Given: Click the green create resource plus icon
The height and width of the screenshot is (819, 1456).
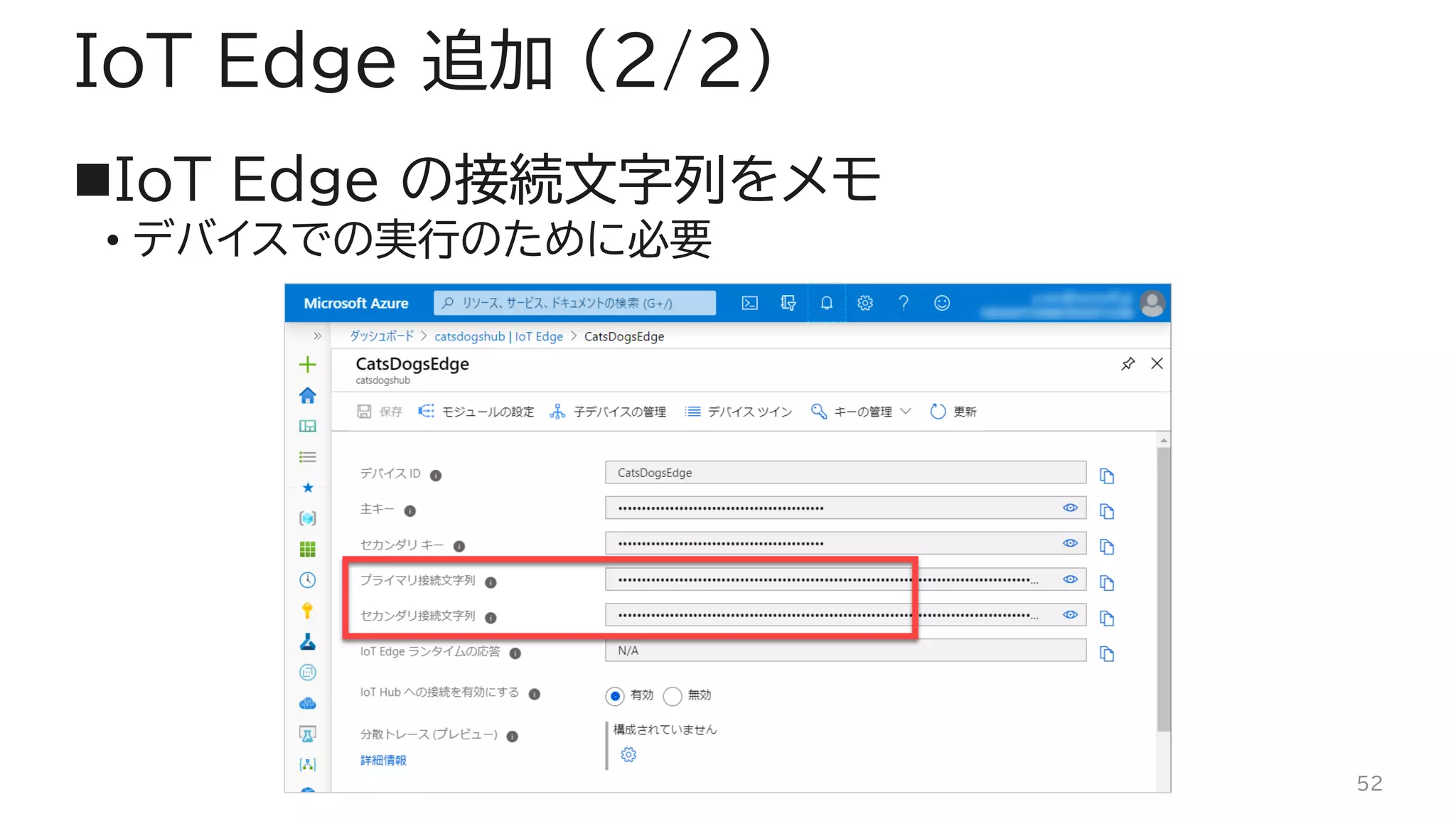Looking at the screenshot, I should click(x=308, y=365).
